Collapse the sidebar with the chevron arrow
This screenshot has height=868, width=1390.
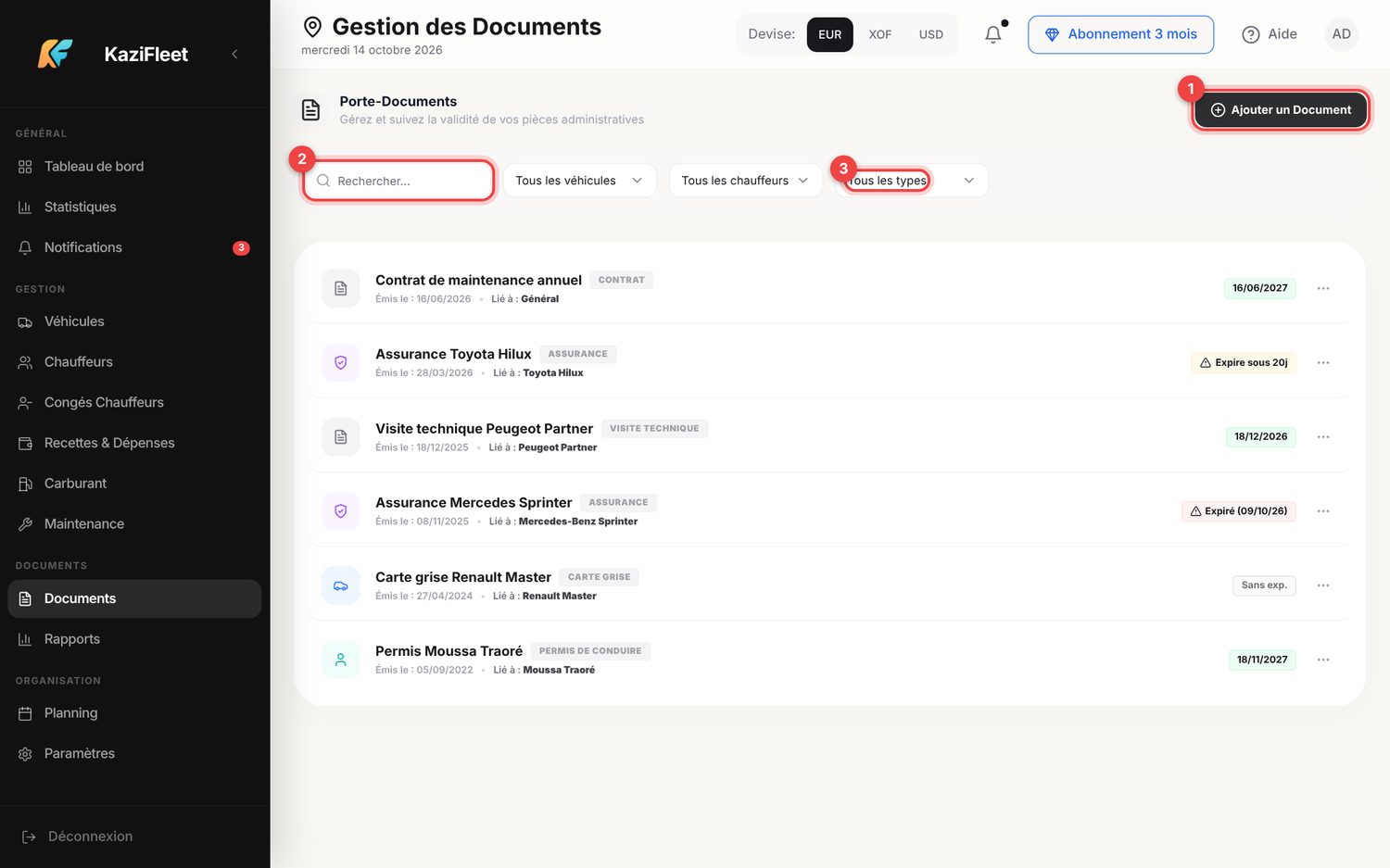click(x=234, y=54)
